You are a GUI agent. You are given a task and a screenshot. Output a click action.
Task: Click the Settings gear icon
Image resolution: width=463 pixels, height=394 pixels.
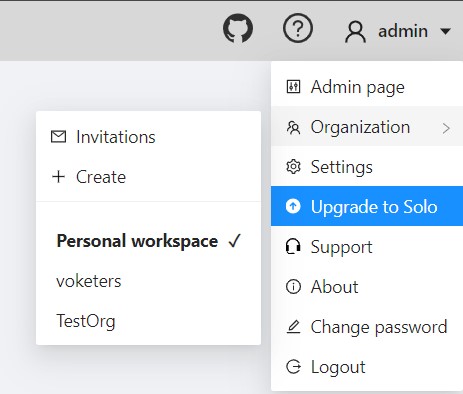coord(293,167)
